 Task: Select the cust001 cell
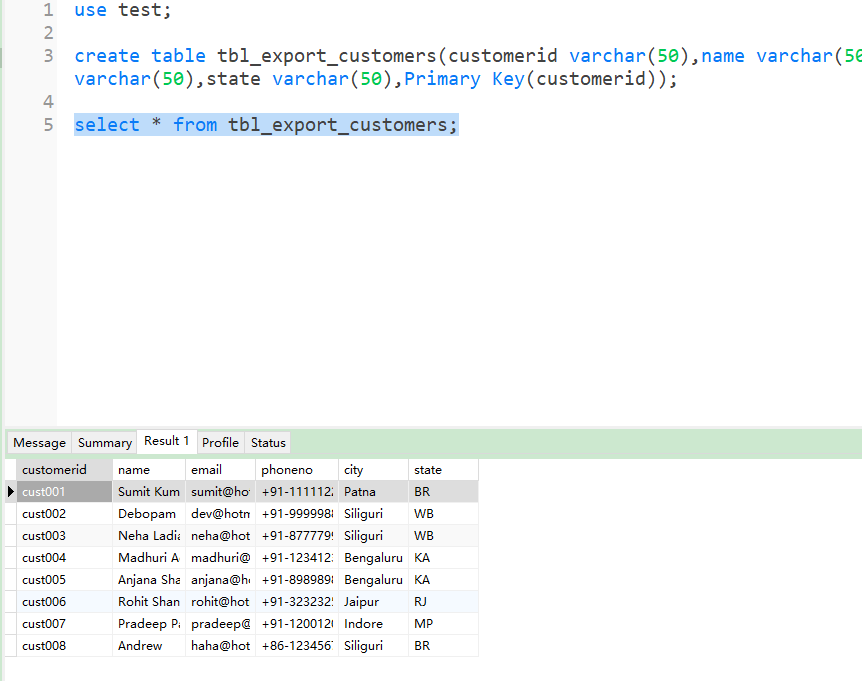click(64, 492)
